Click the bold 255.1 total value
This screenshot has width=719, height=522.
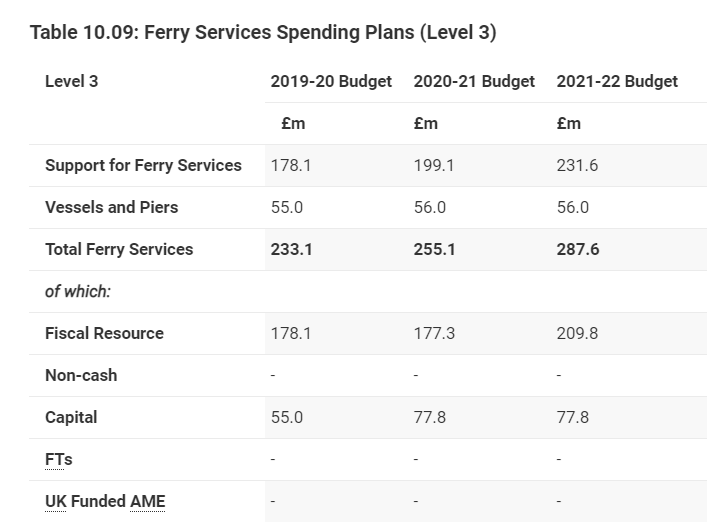(x=434, y=249)
